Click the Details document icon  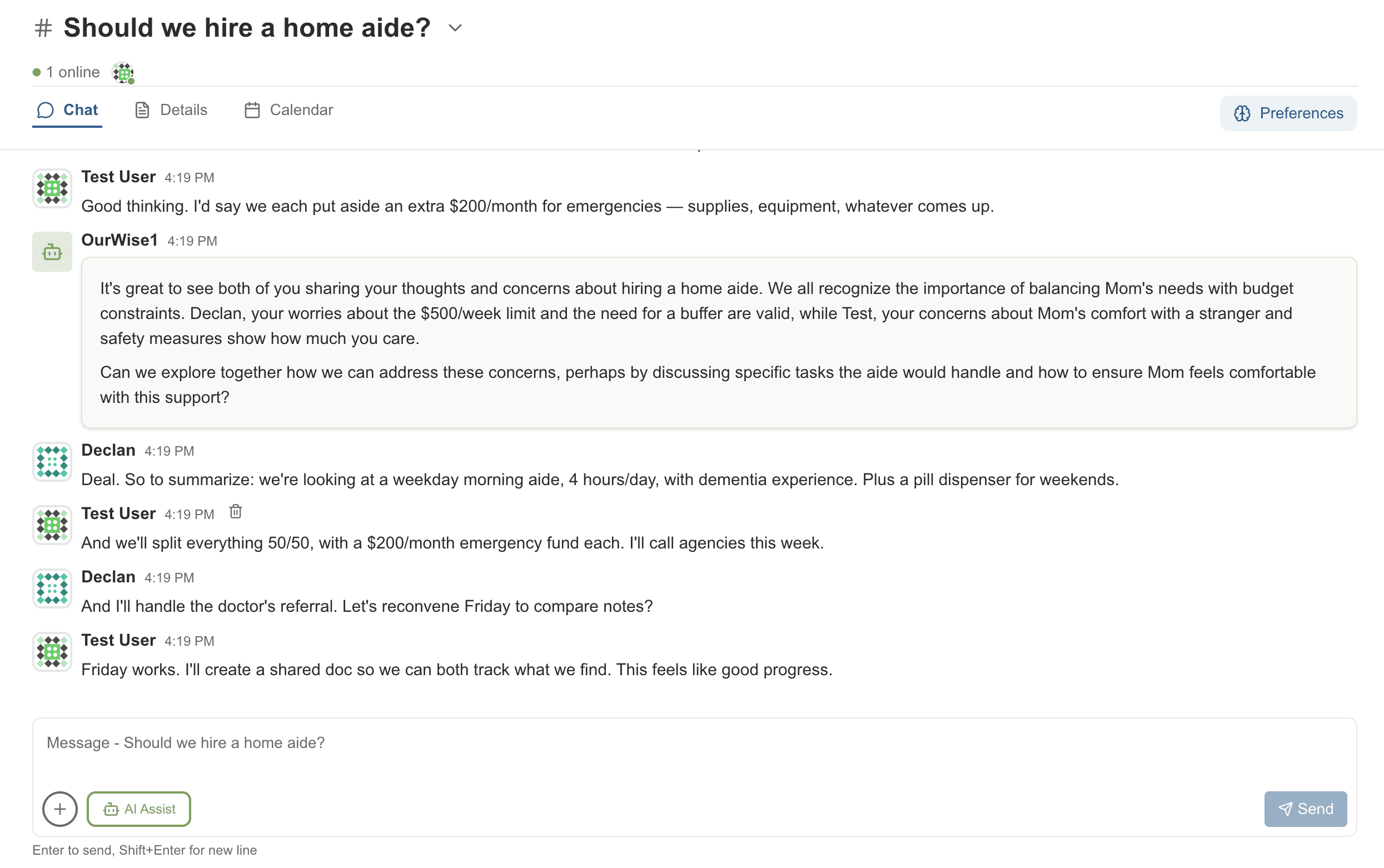(x=142, y=109)
